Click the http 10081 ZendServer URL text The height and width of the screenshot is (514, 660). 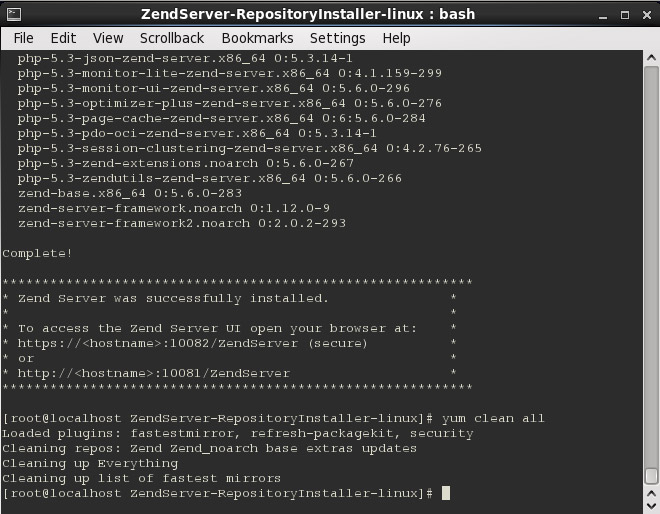[154, 373]
